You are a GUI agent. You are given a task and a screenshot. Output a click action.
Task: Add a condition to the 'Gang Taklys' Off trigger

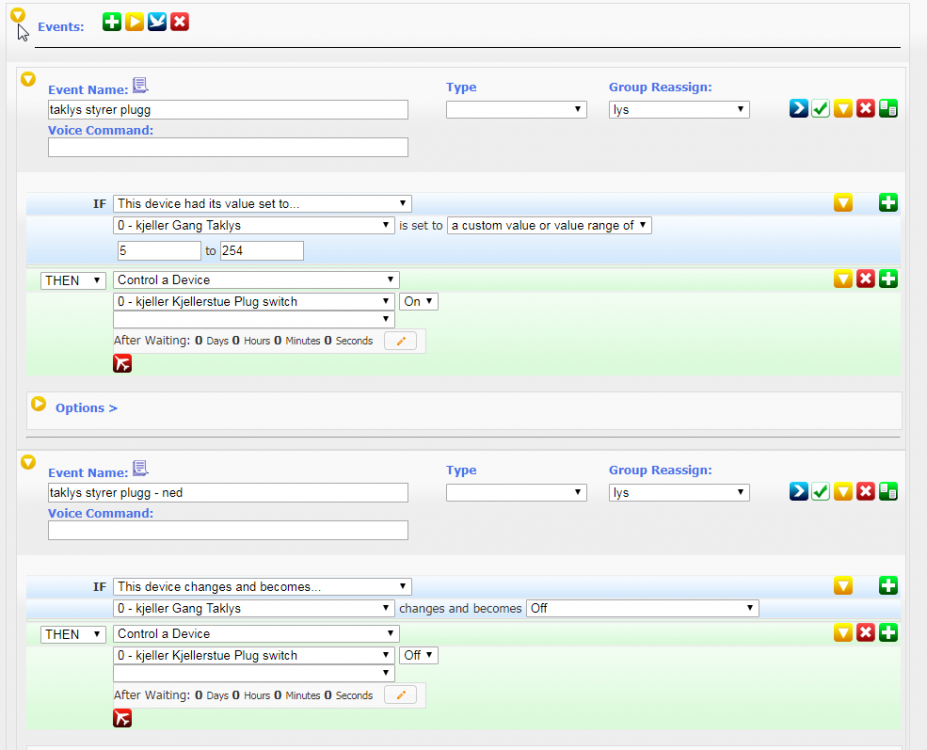888,586
